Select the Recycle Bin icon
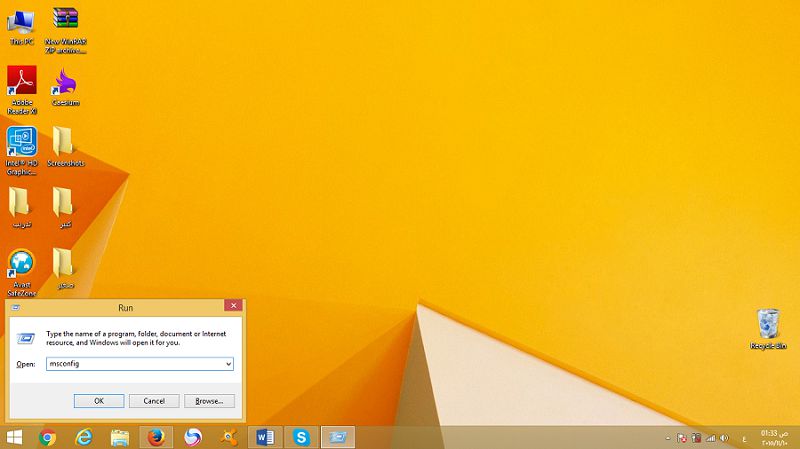The height and width of the screenshot is (449, 800). 768,329
